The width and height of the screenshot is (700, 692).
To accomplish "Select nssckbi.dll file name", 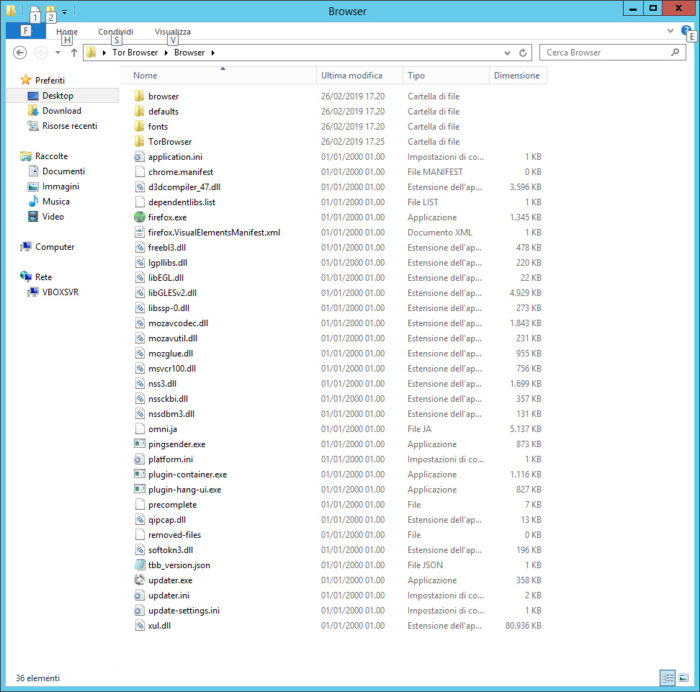I will point(168,399).
